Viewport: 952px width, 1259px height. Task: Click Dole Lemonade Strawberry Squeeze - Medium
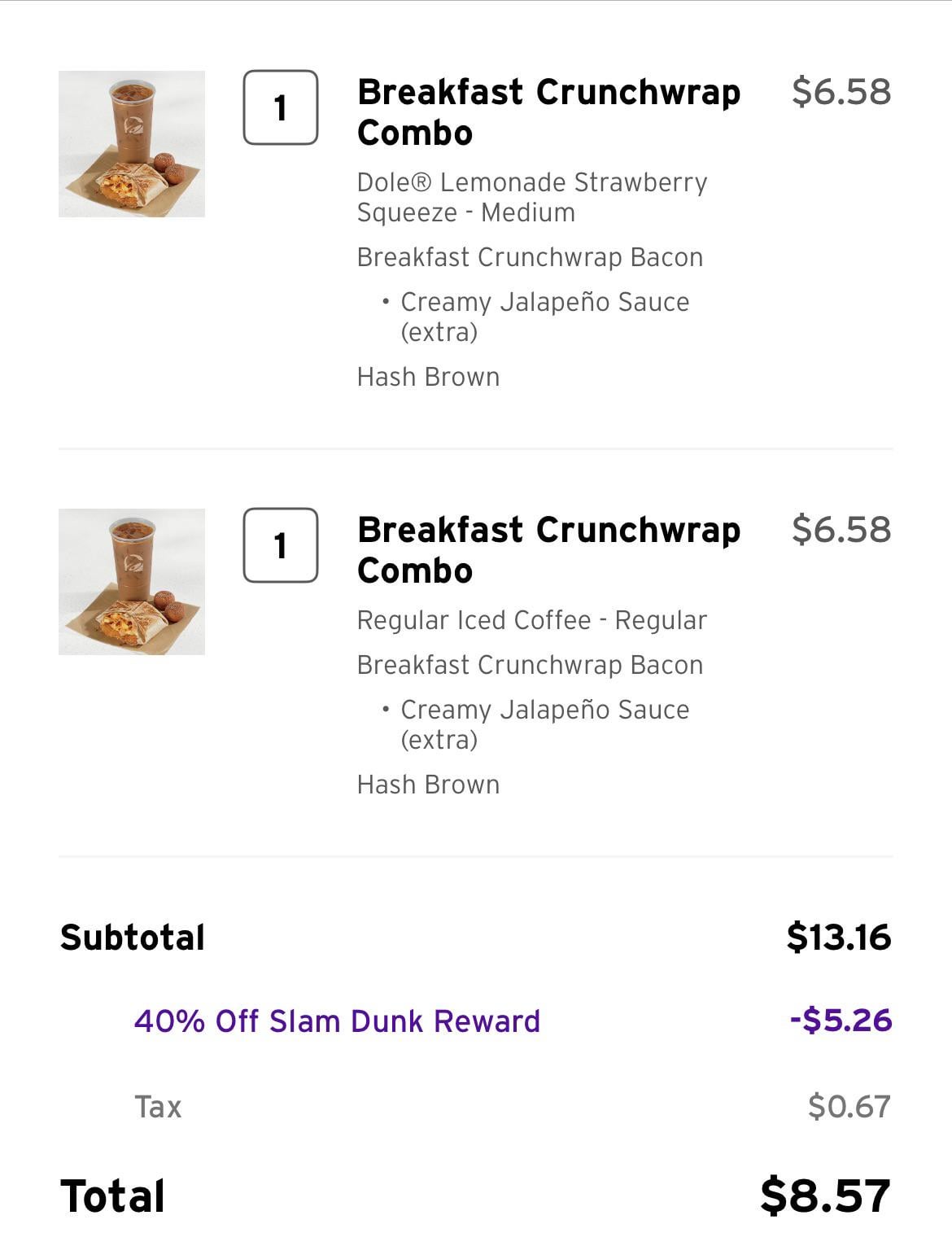531,197
